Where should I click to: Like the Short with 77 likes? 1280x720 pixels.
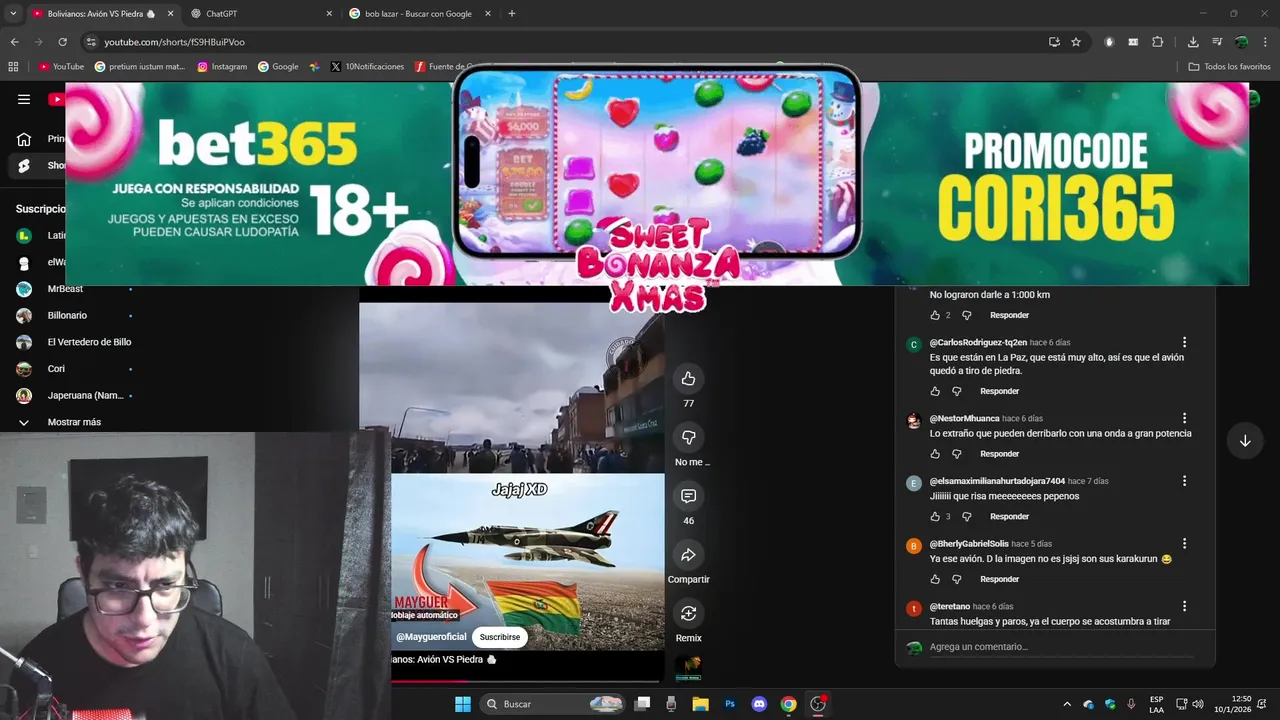688,378
